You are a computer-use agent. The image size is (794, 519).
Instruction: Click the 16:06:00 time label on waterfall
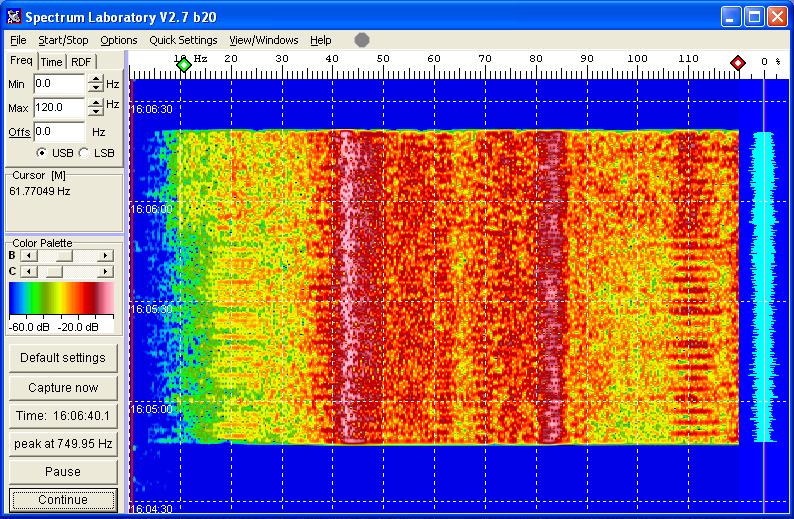tap(152, 209)
